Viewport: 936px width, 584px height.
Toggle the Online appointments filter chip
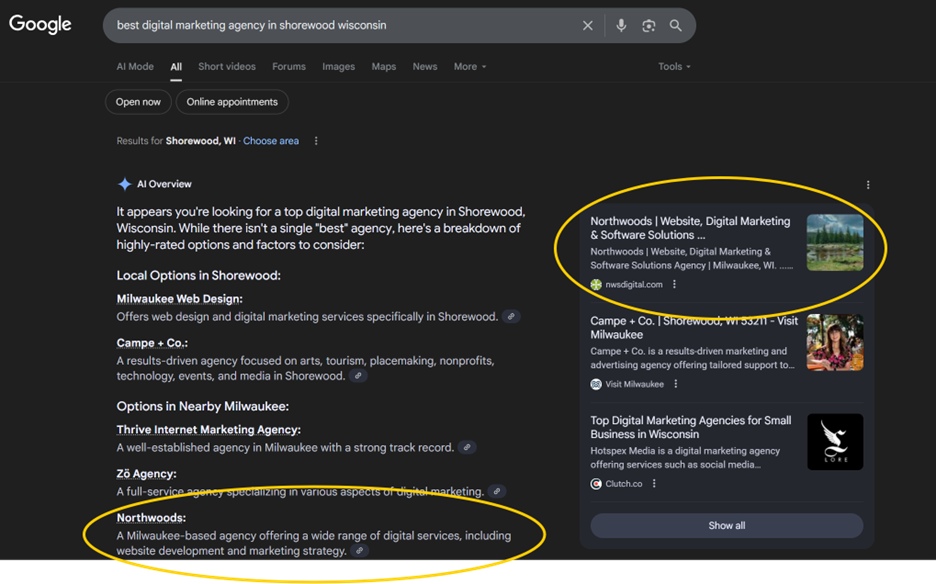click(x=232, y=102)
